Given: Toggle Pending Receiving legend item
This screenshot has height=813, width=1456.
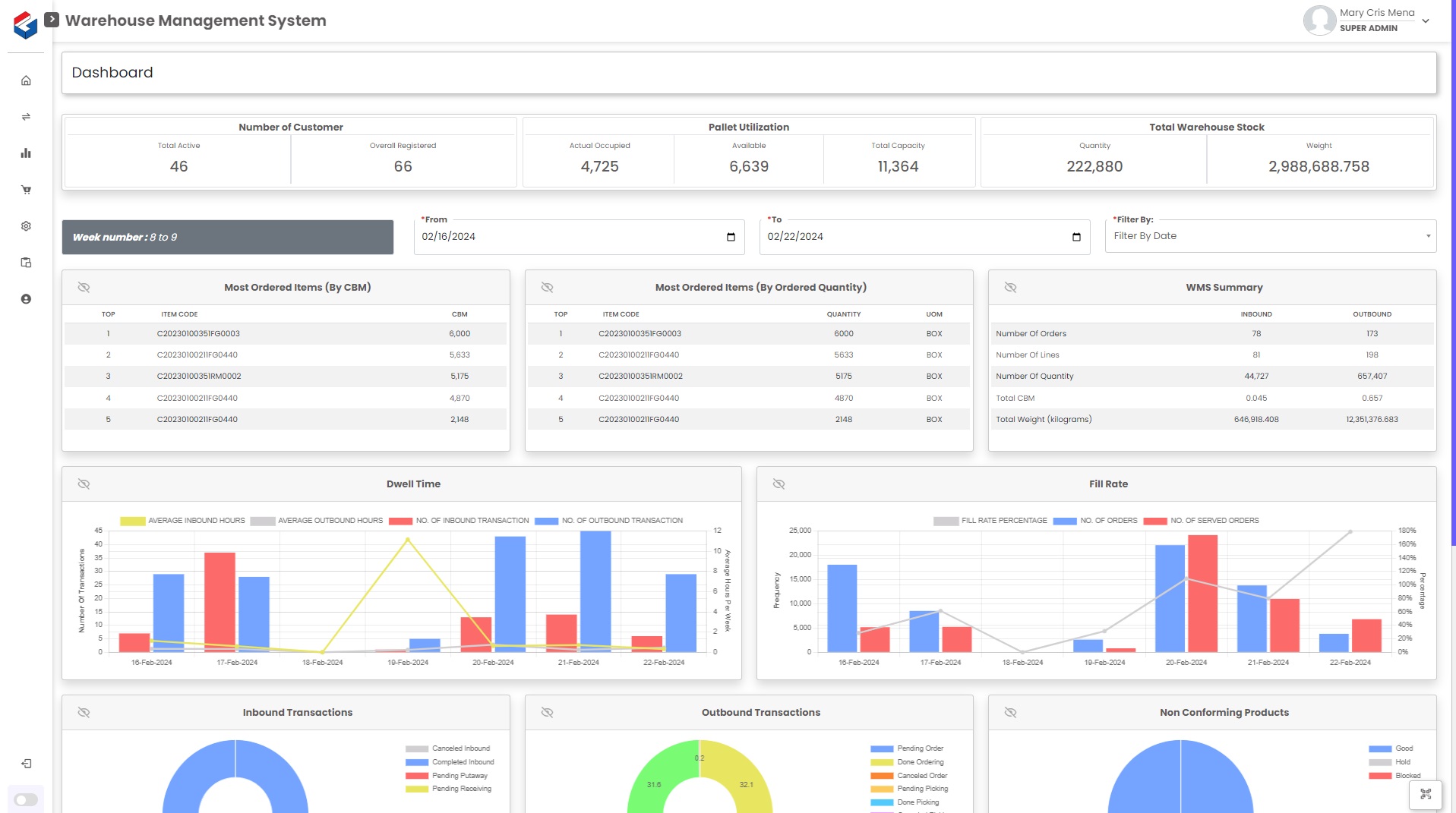Looking at the screenshot, I should pyautogui.click(x=449, y=789).
